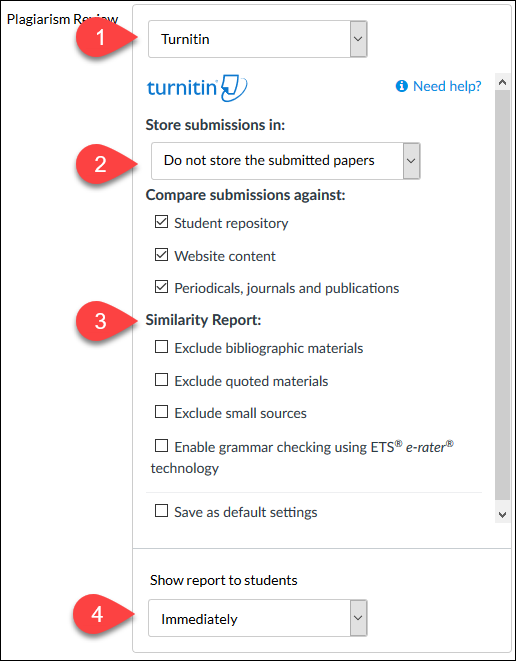Screen dimensions: 516x661
Task: Click the scrollbar down arrow
Action: [x=502, y=515]
